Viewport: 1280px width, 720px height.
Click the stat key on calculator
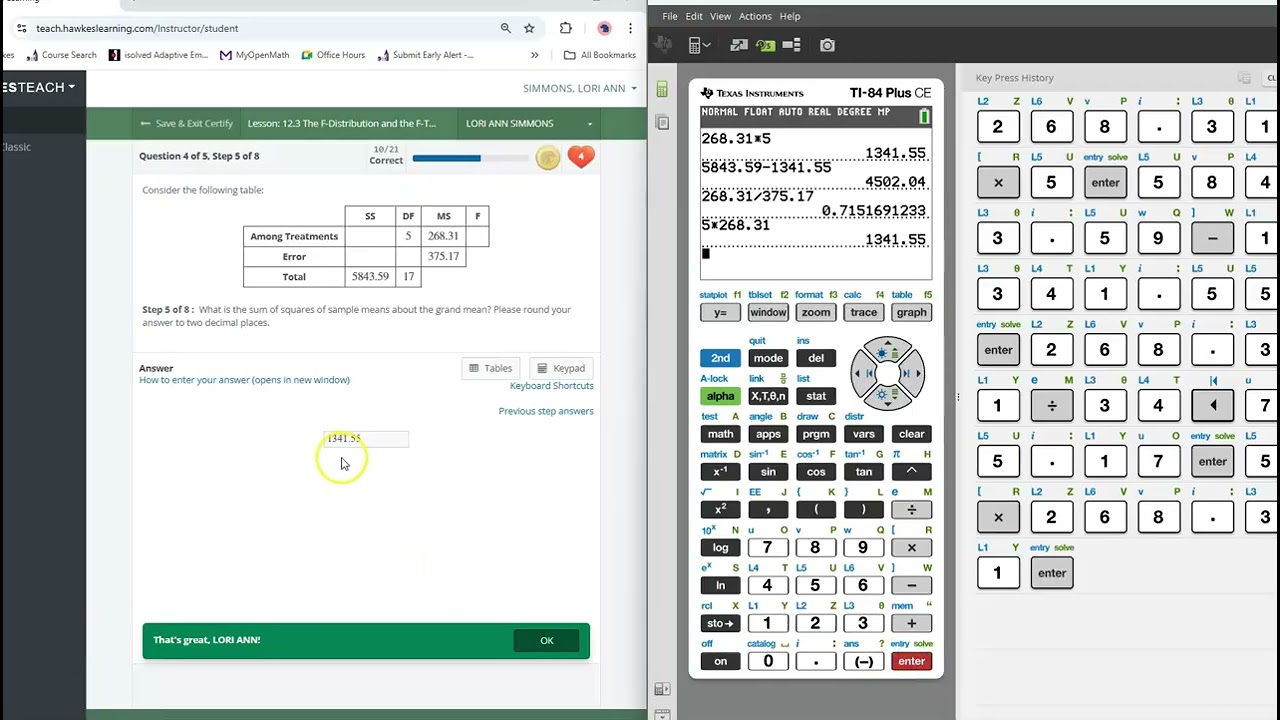coord(816,396)
